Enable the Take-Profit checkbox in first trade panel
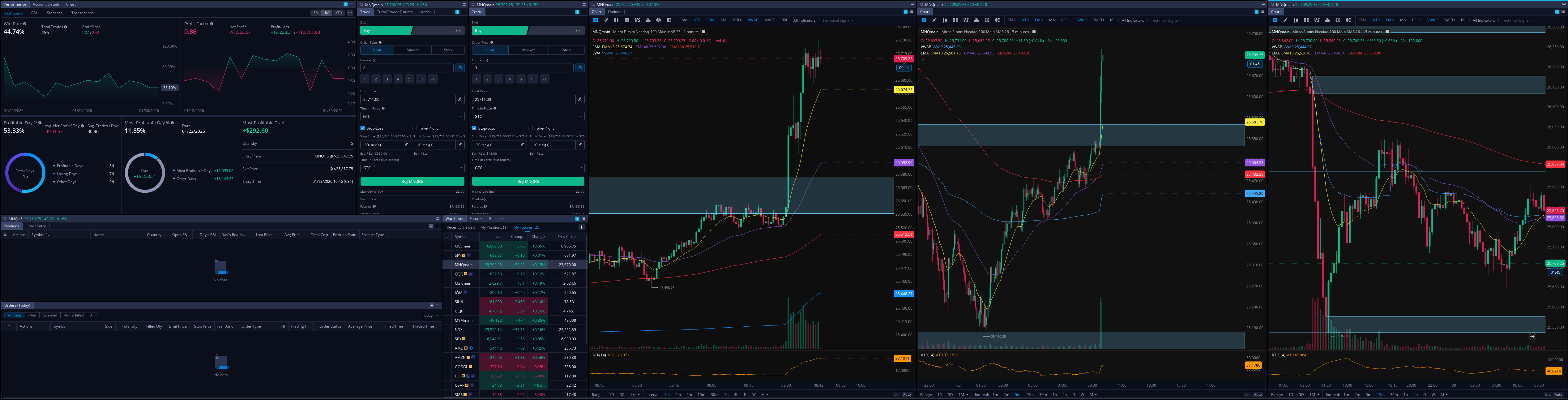 point(415,128)
